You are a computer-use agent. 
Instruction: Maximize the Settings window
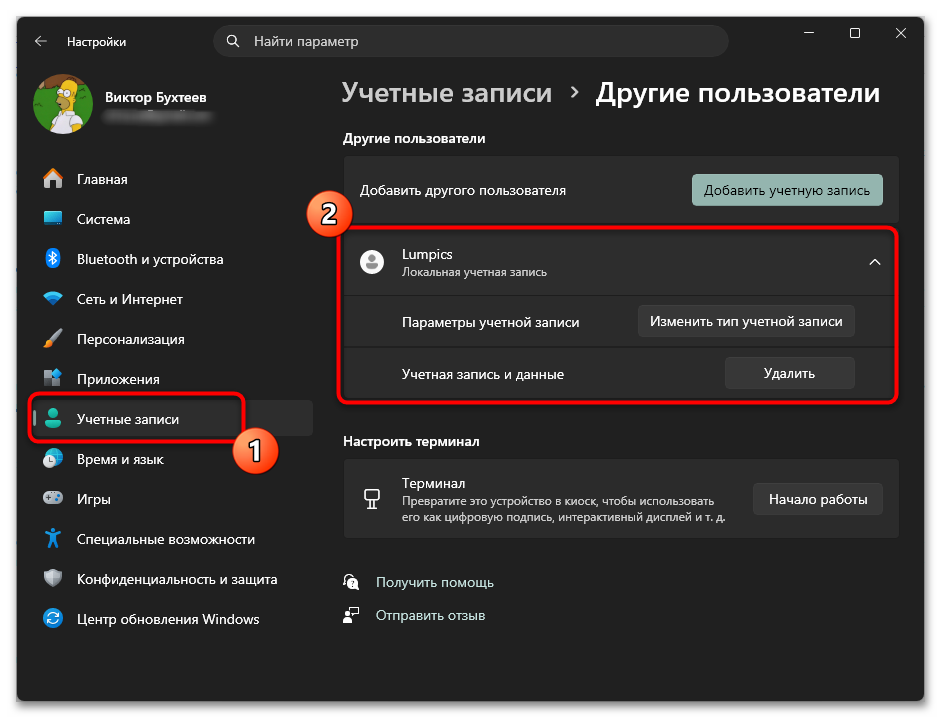(855, 32)
